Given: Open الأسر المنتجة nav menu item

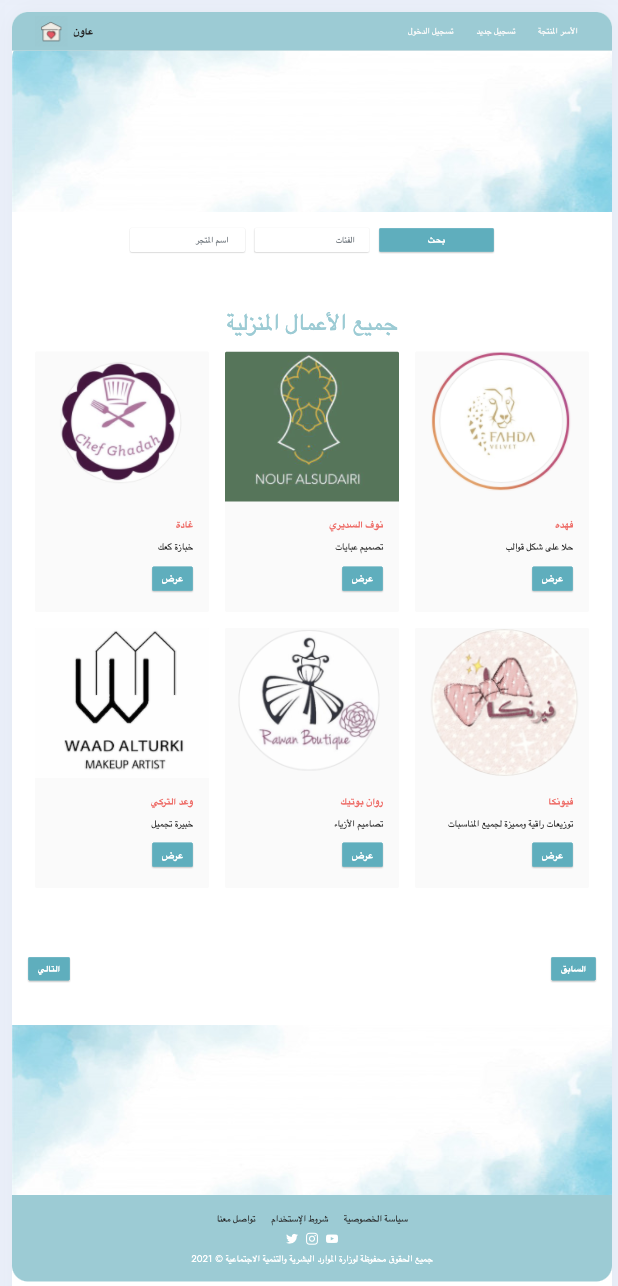Looking at the screenshot, I should (x=557, y=32).
